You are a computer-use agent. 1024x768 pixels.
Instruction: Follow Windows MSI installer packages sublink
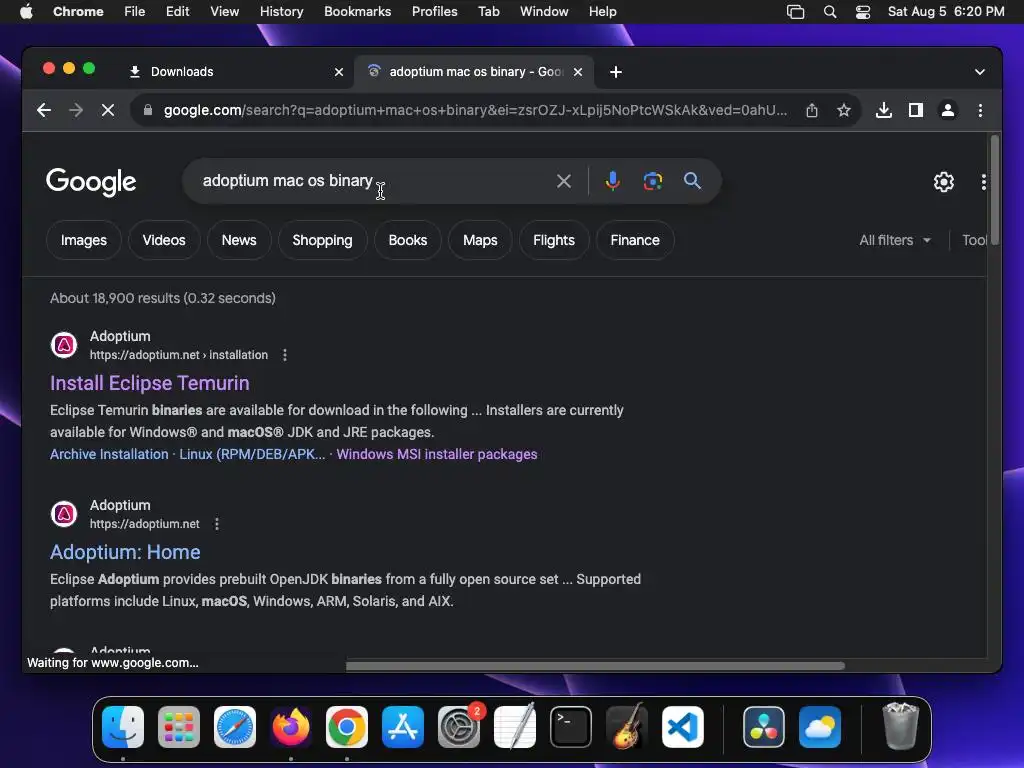coord(437,455)
